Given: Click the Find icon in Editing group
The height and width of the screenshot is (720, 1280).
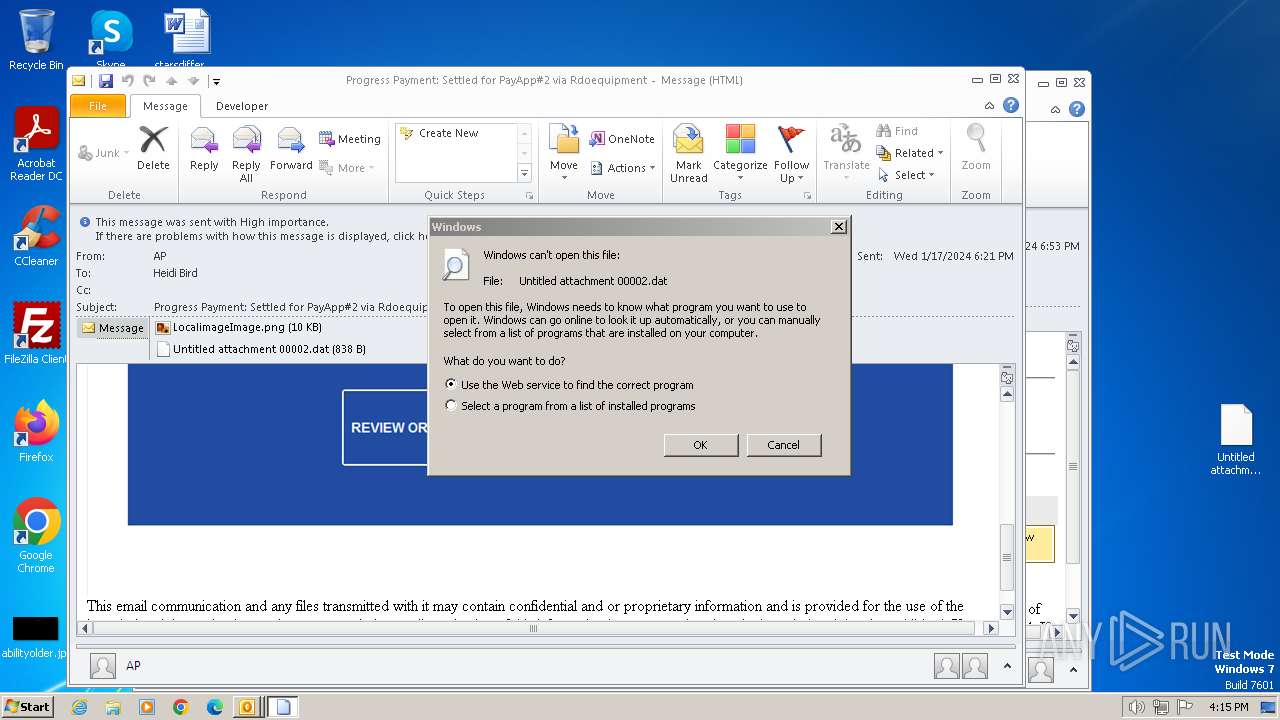Looking at the screenshot, I should click(x=897, y=131).
